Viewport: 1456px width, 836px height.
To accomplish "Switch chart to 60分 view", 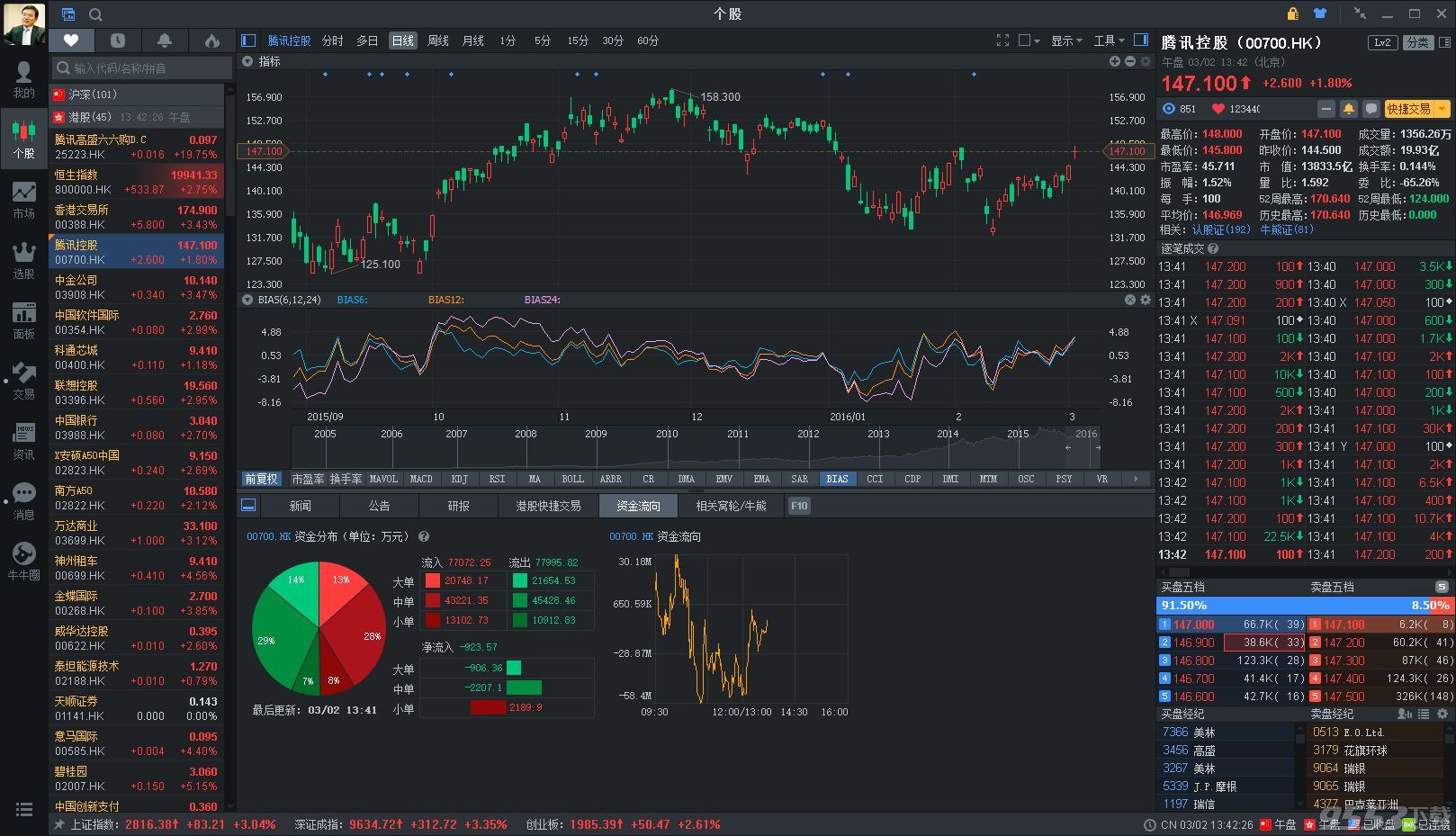I will pyautogui.click(x=648, y=40).
